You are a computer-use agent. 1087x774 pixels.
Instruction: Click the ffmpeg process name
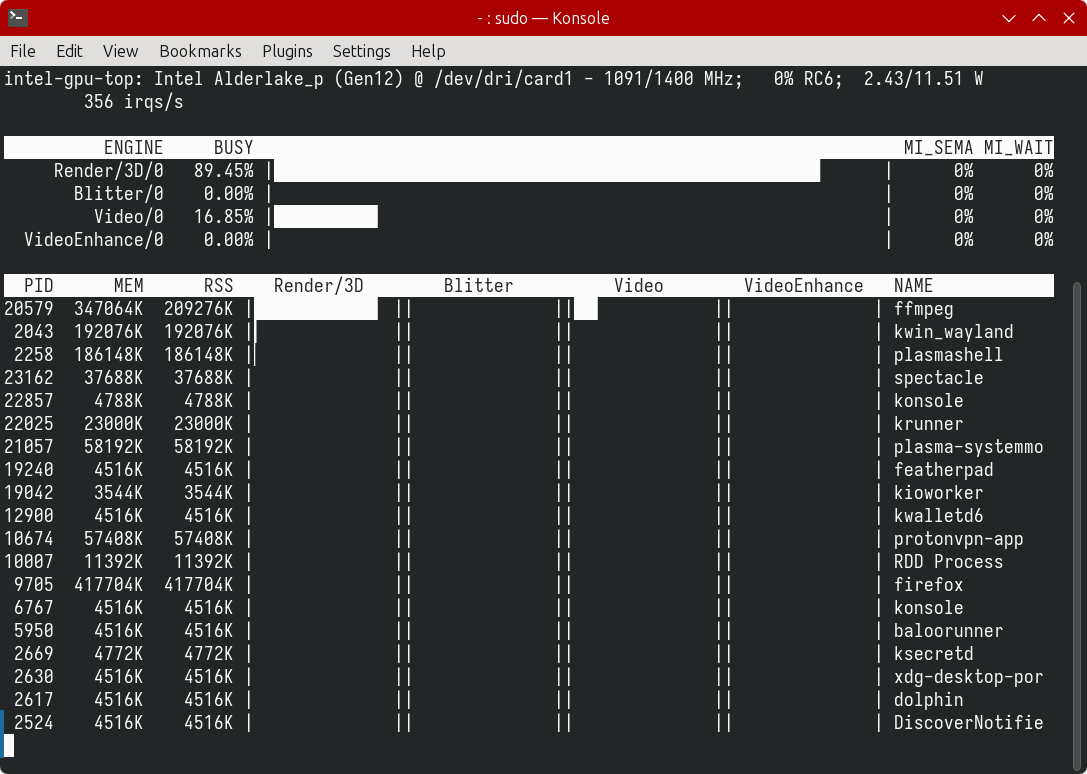point(923,309)
